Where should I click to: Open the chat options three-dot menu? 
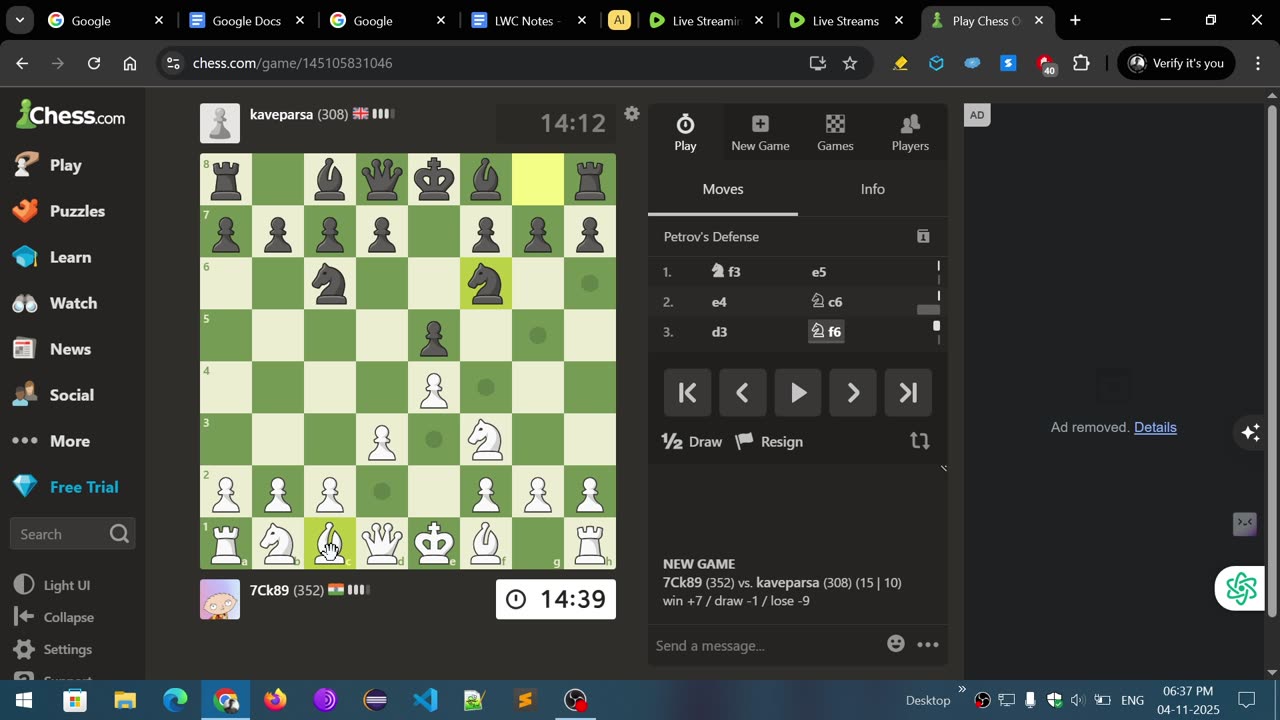[x=928, y=645]
